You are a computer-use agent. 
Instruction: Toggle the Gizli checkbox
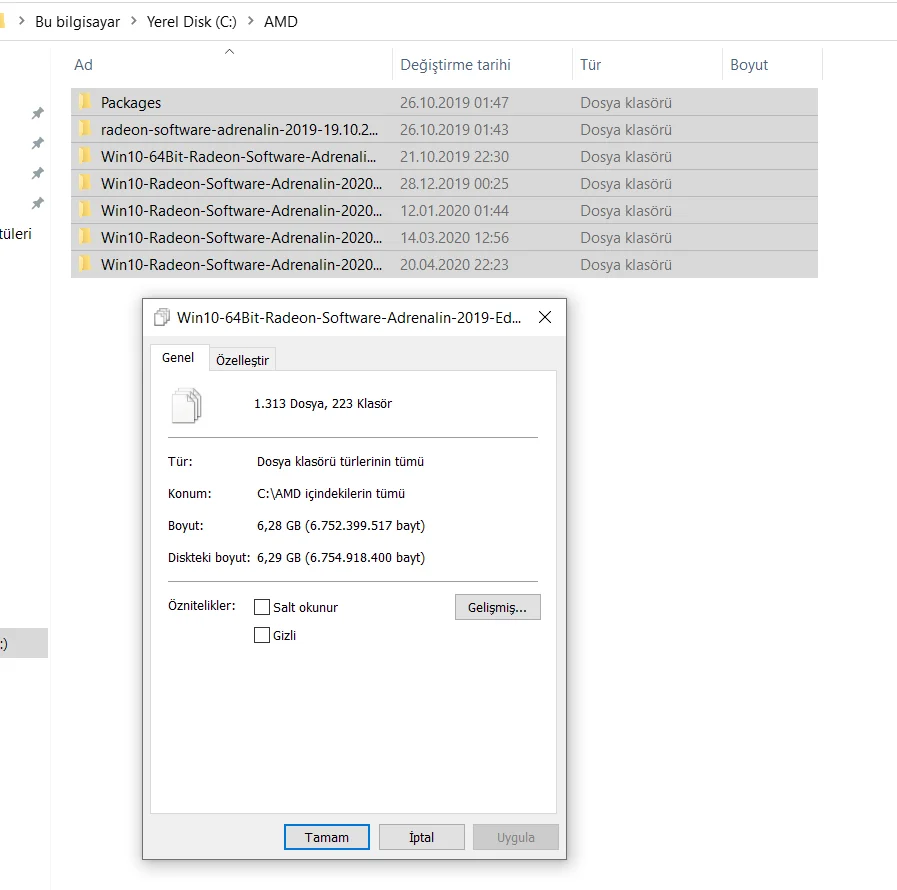261,635
